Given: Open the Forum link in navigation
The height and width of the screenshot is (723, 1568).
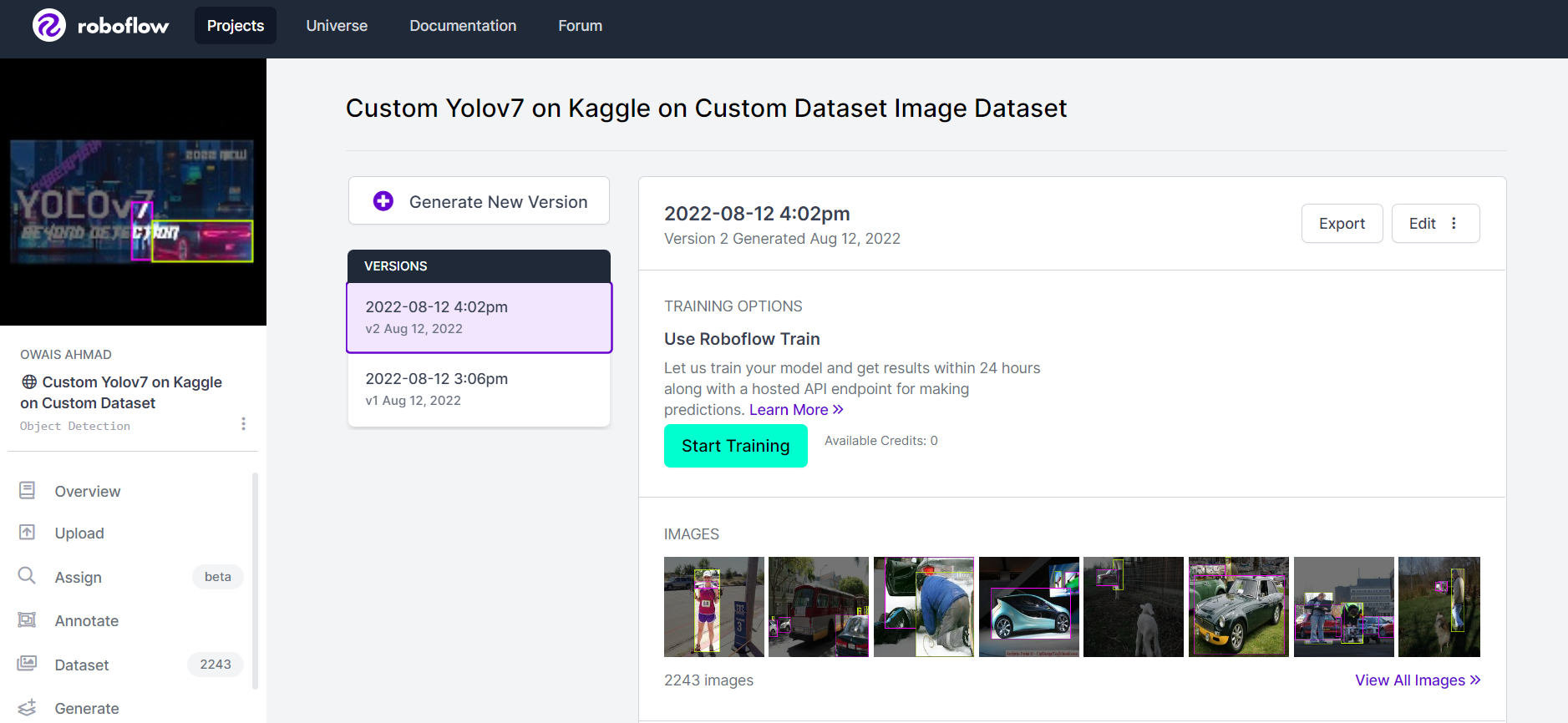Looking at the screenshot, I should tap(581, 26).
